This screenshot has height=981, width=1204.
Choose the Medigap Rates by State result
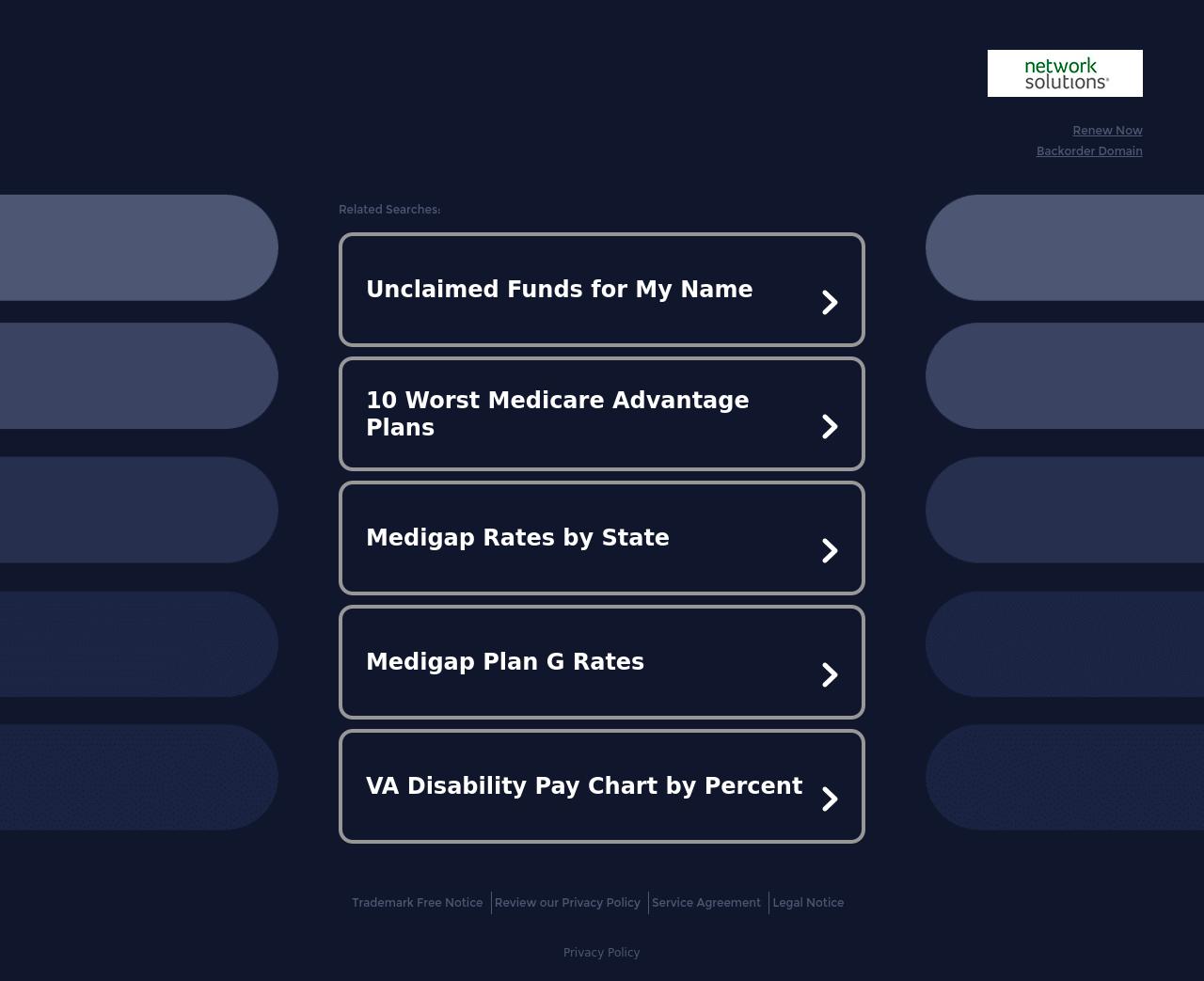(517, 538)
